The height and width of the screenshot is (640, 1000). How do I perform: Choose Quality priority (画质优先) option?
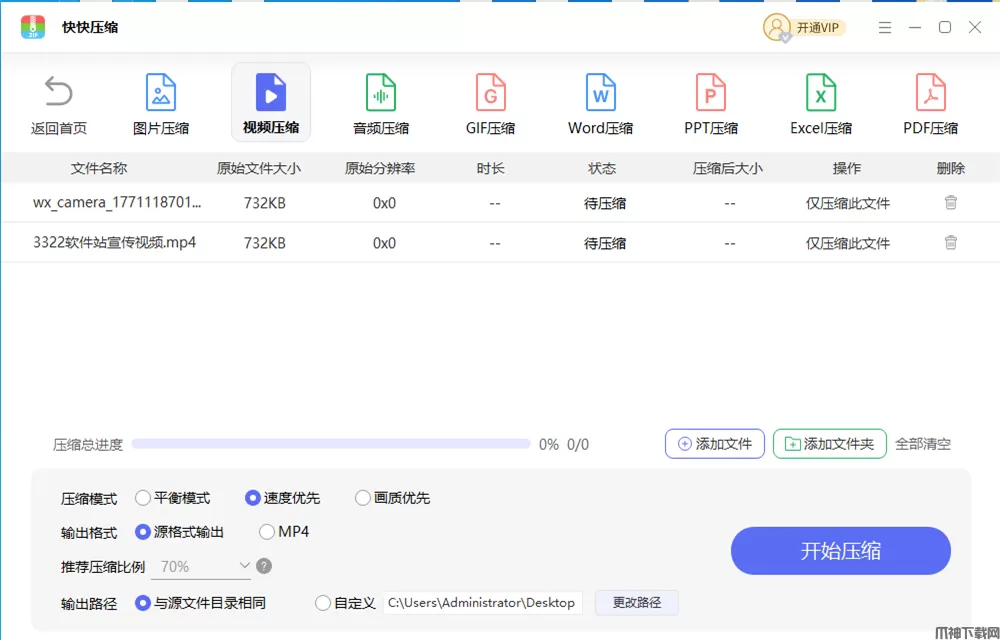(363, 498)
